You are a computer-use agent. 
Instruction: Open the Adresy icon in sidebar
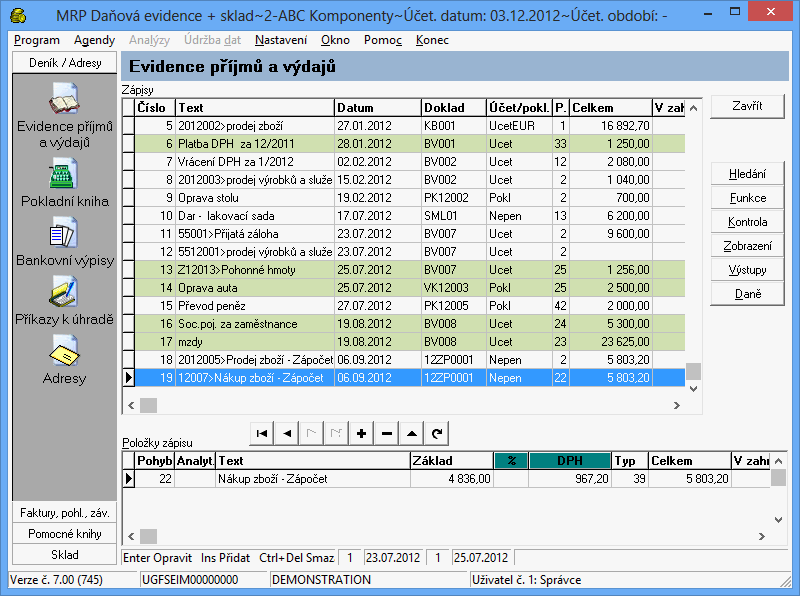[x=64, y=350]
